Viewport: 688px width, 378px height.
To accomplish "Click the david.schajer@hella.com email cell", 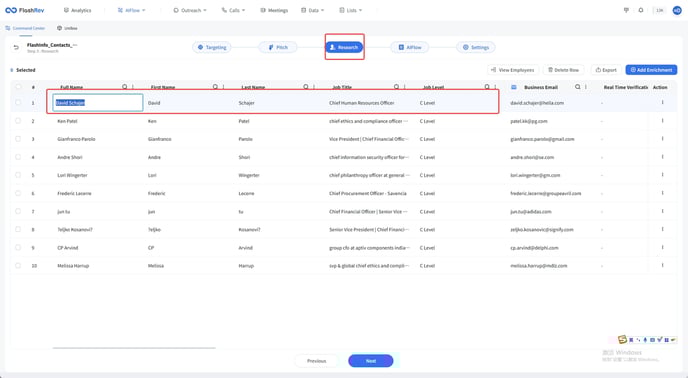I will (537, 103).
